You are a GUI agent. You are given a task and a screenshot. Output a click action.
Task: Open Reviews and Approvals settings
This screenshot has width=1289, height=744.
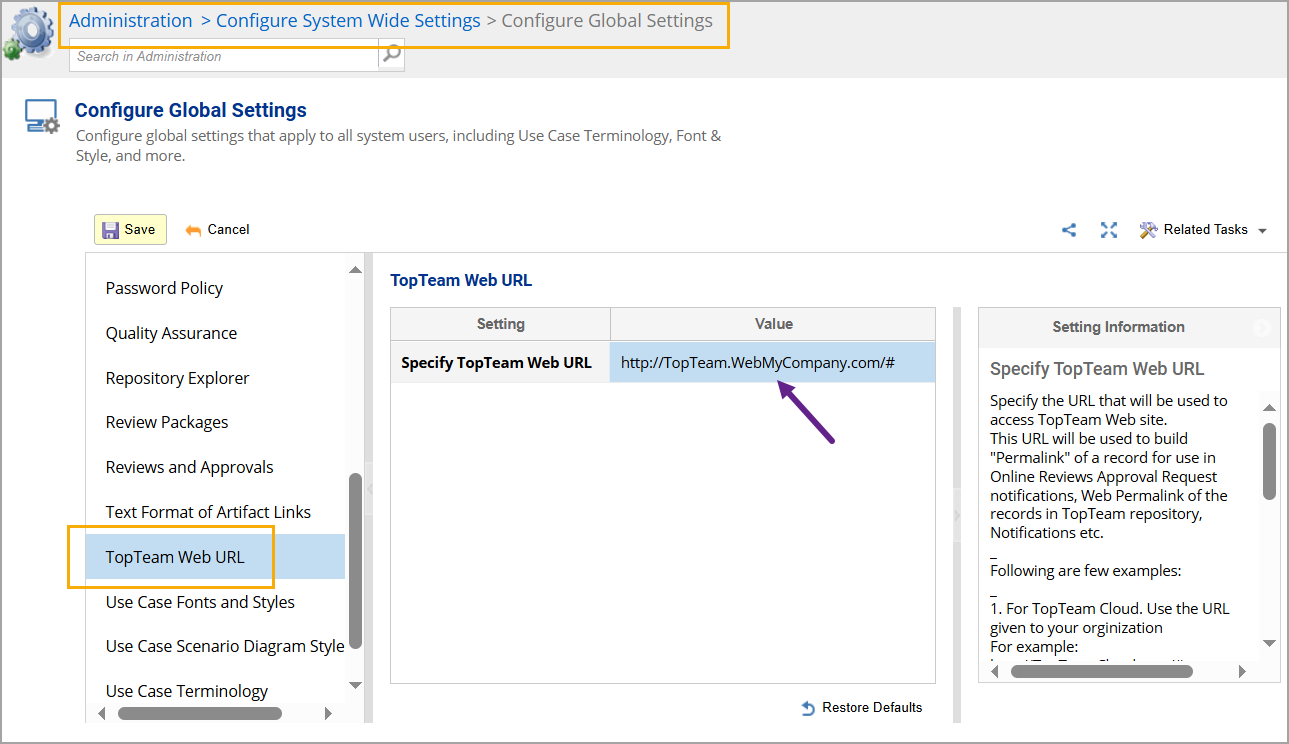coord(189,467)
